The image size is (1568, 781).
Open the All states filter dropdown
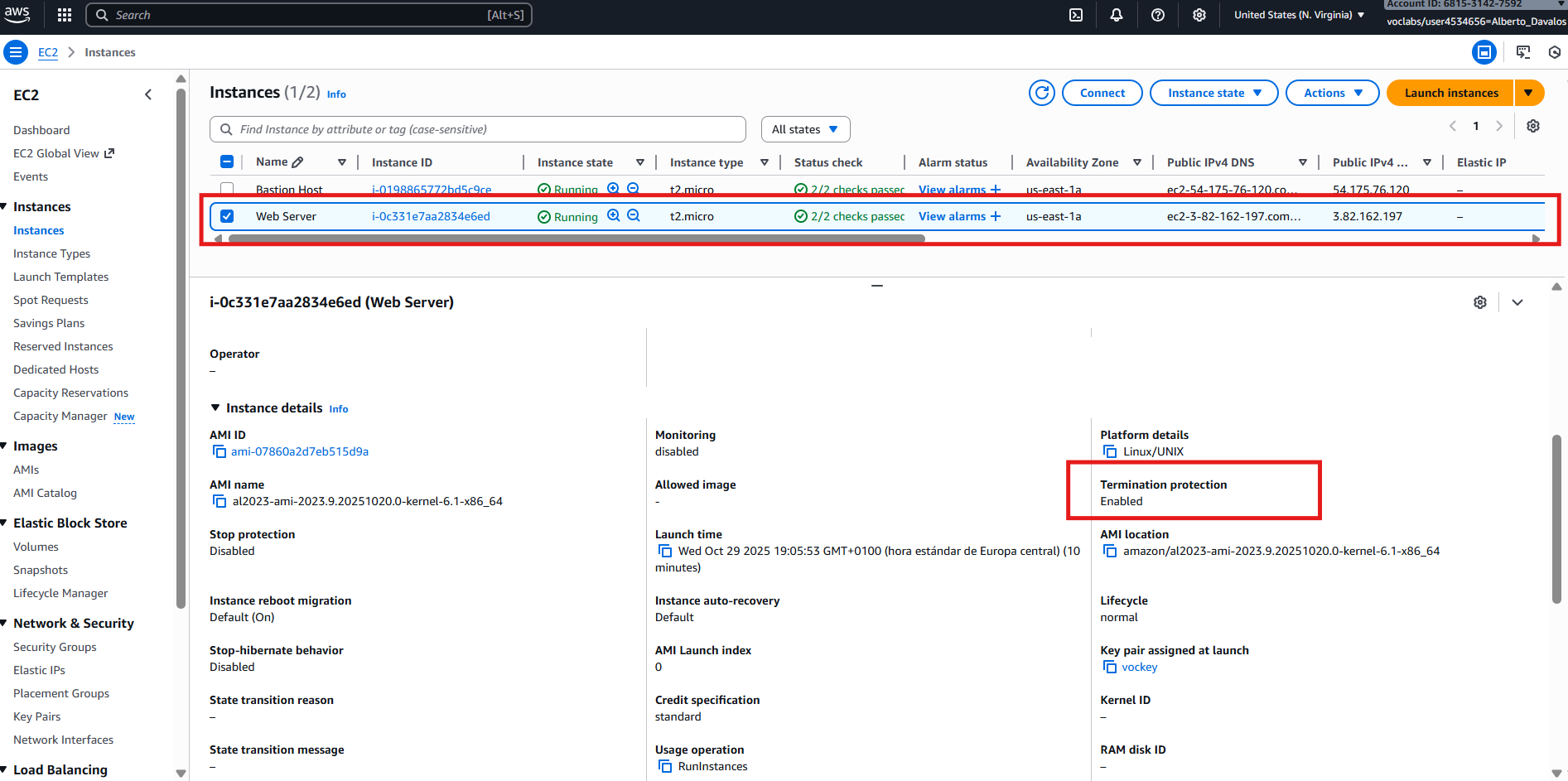(x=805, y=129)
